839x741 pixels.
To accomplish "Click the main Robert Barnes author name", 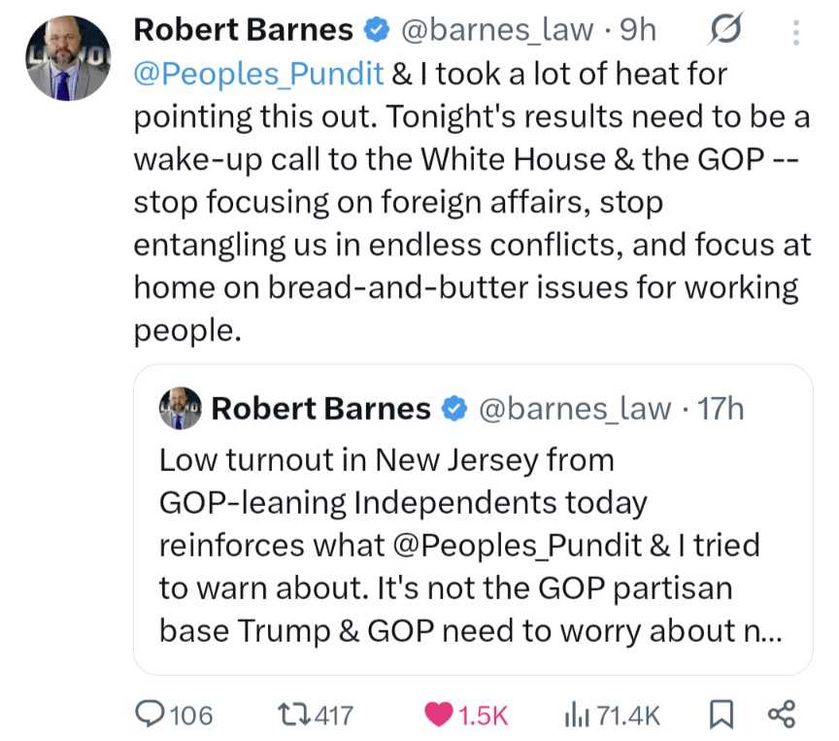I will pyautogui.click(x=243, y=31).
